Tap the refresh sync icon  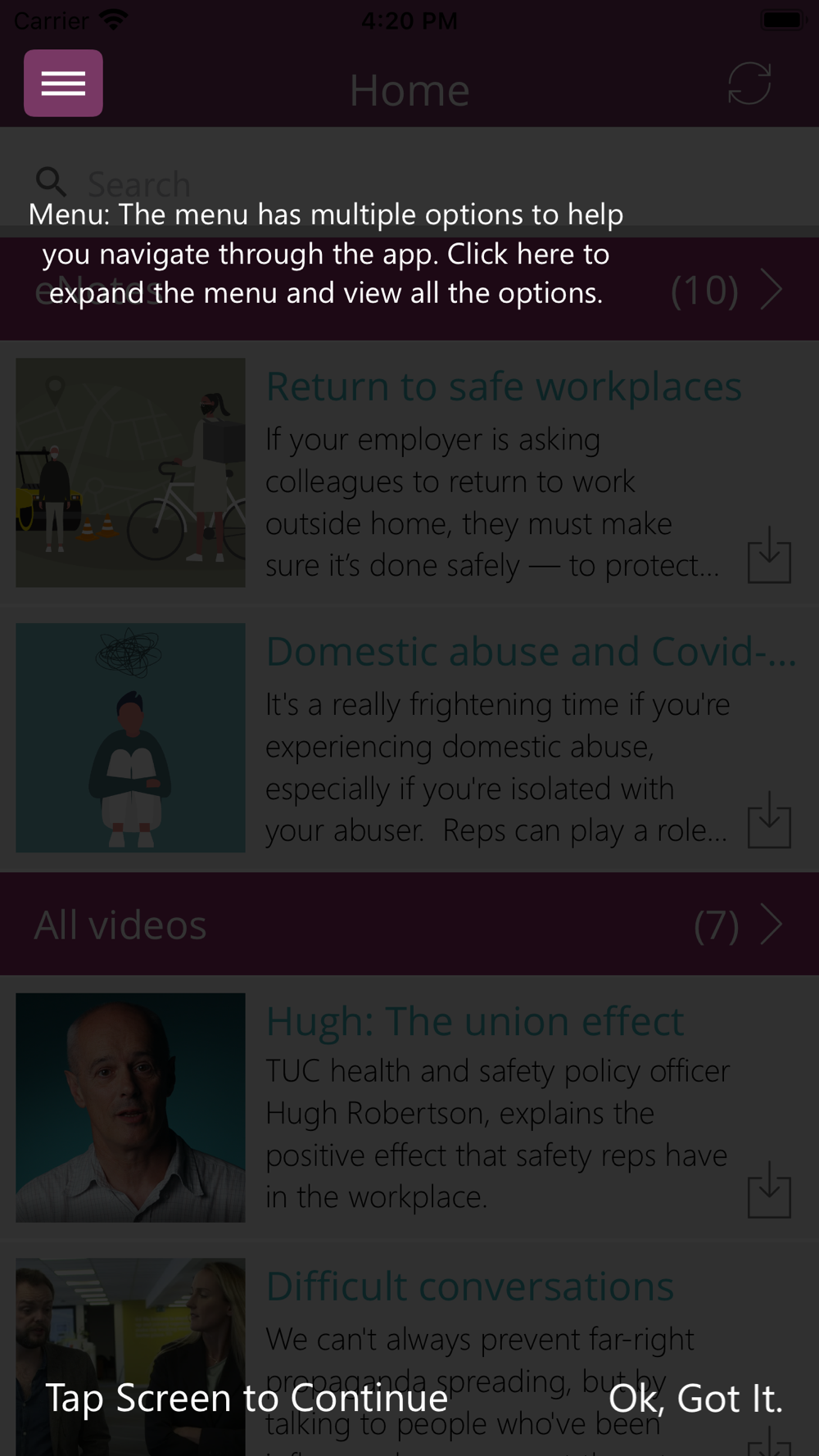tap(749, 84)
